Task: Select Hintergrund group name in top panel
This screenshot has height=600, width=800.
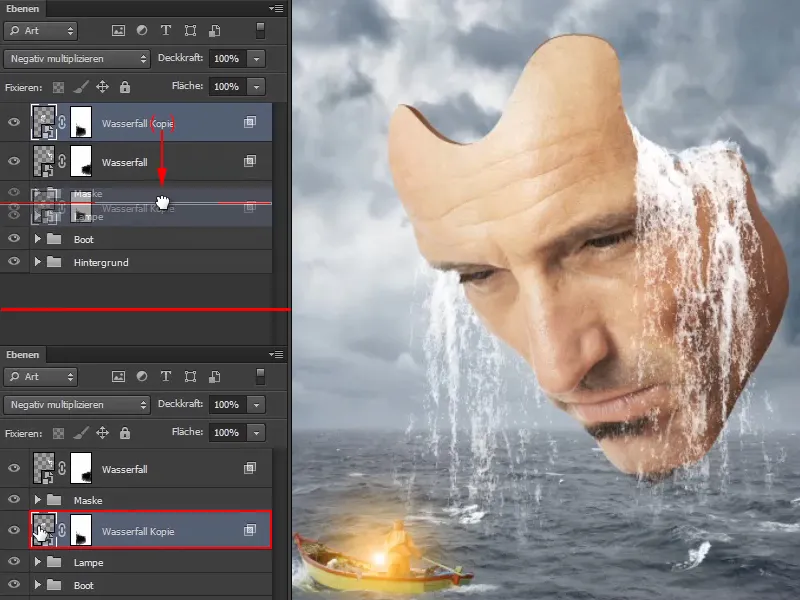Action: pyautogui.click(x=101, y=262)
